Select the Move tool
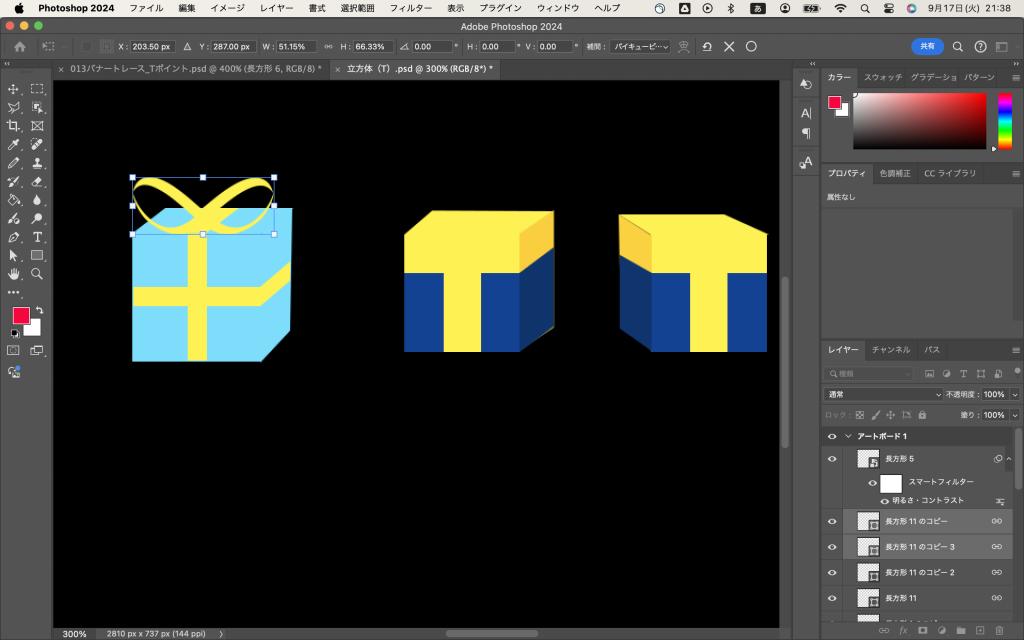 (14, 89)
